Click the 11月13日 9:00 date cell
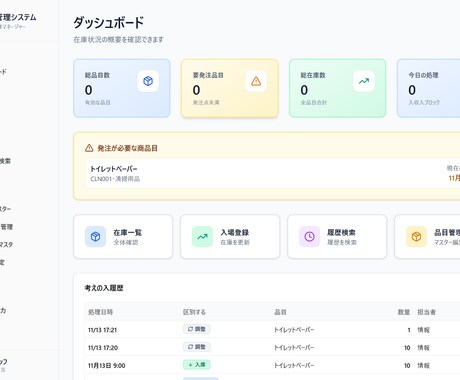Viewport: 460px width, 380px height. [107, 366]
